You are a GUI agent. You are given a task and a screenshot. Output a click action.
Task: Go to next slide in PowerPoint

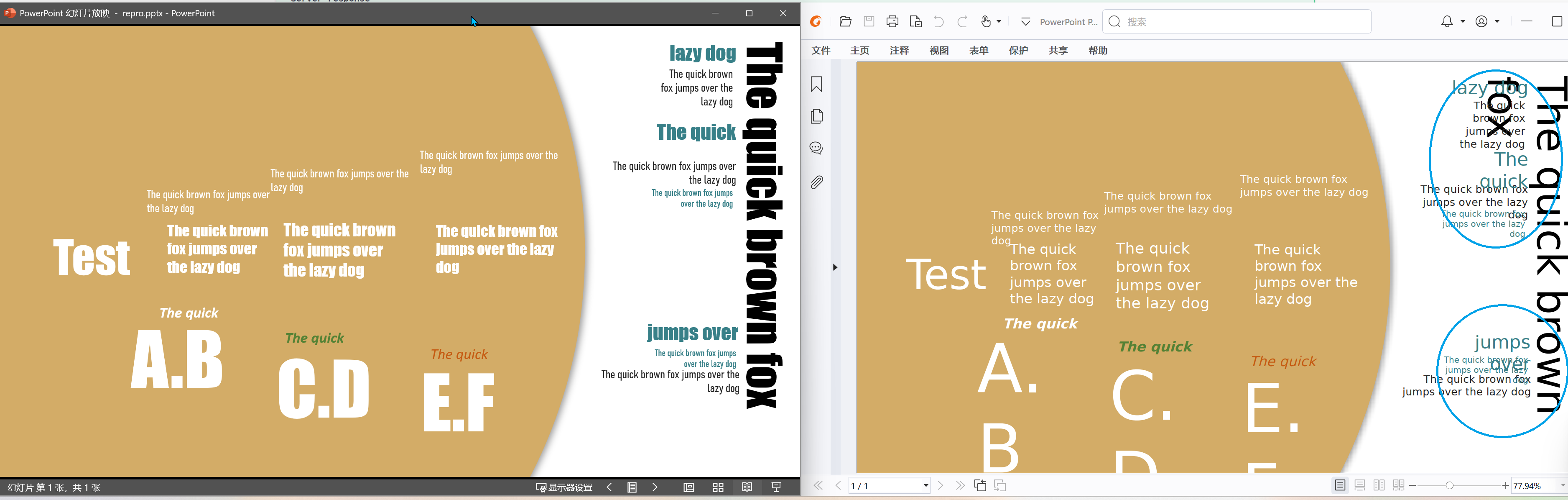(x=655, y=487)
